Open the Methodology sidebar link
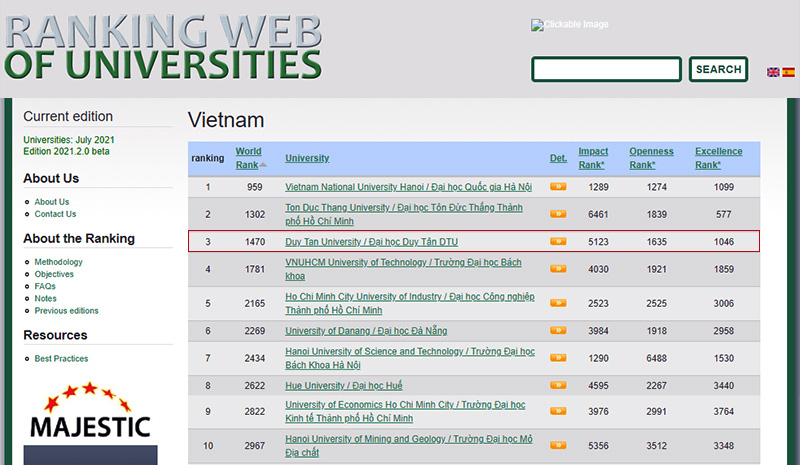The height and width of the screenshot is (465, 800). pyautogui.click(x=59, y=262)
